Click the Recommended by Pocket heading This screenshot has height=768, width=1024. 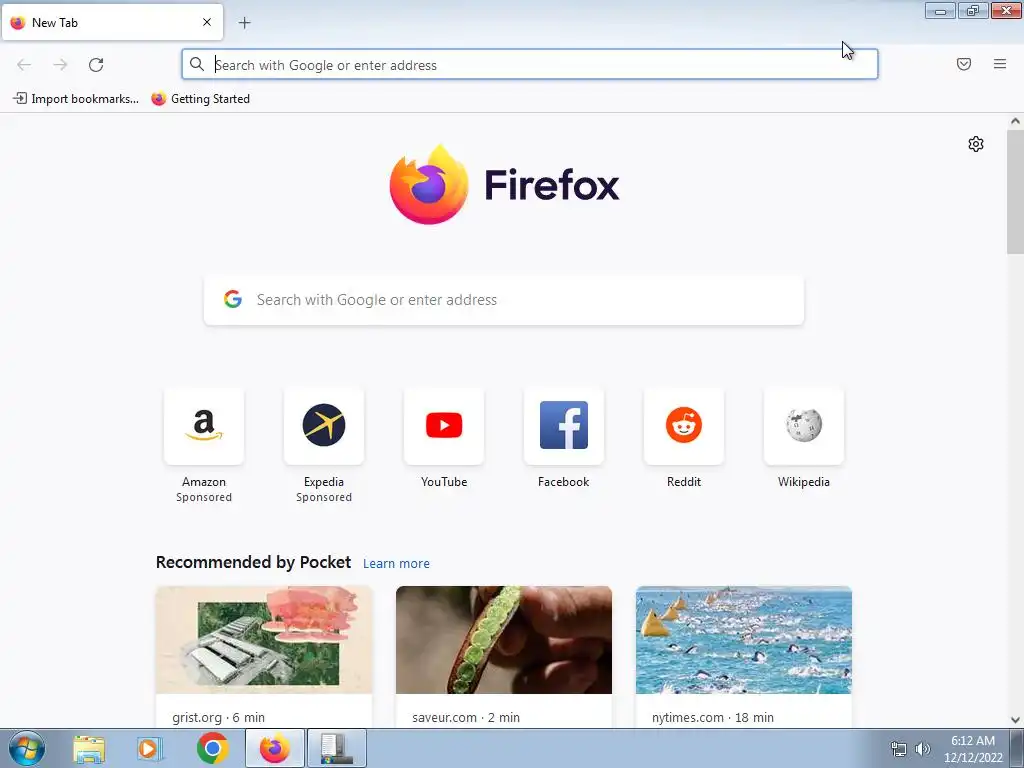[253, 562]
